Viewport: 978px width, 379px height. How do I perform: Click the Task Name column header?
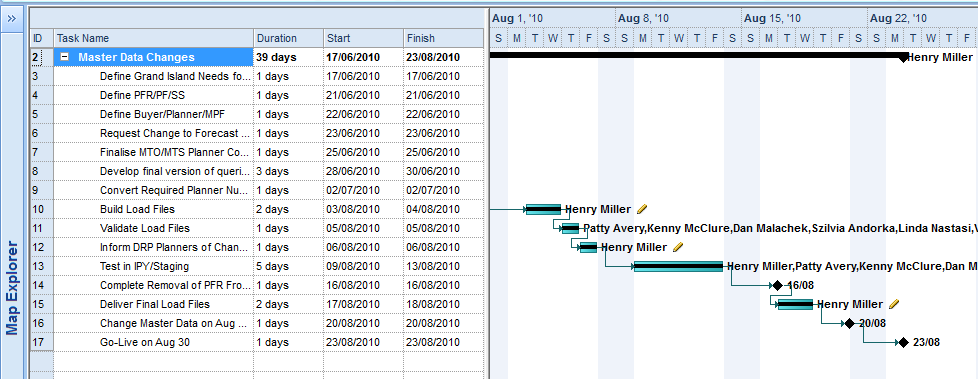(x=153, y=38)
